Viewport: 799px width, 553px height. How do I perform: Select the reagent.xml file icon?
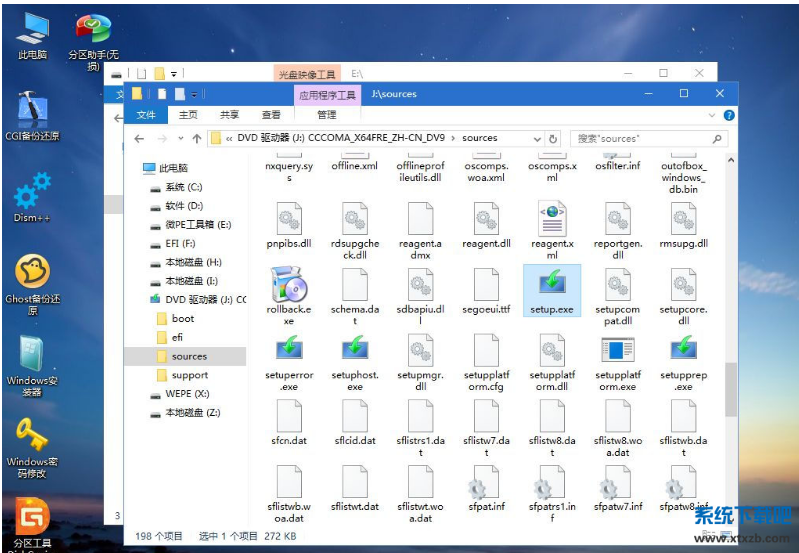[552, 218]
